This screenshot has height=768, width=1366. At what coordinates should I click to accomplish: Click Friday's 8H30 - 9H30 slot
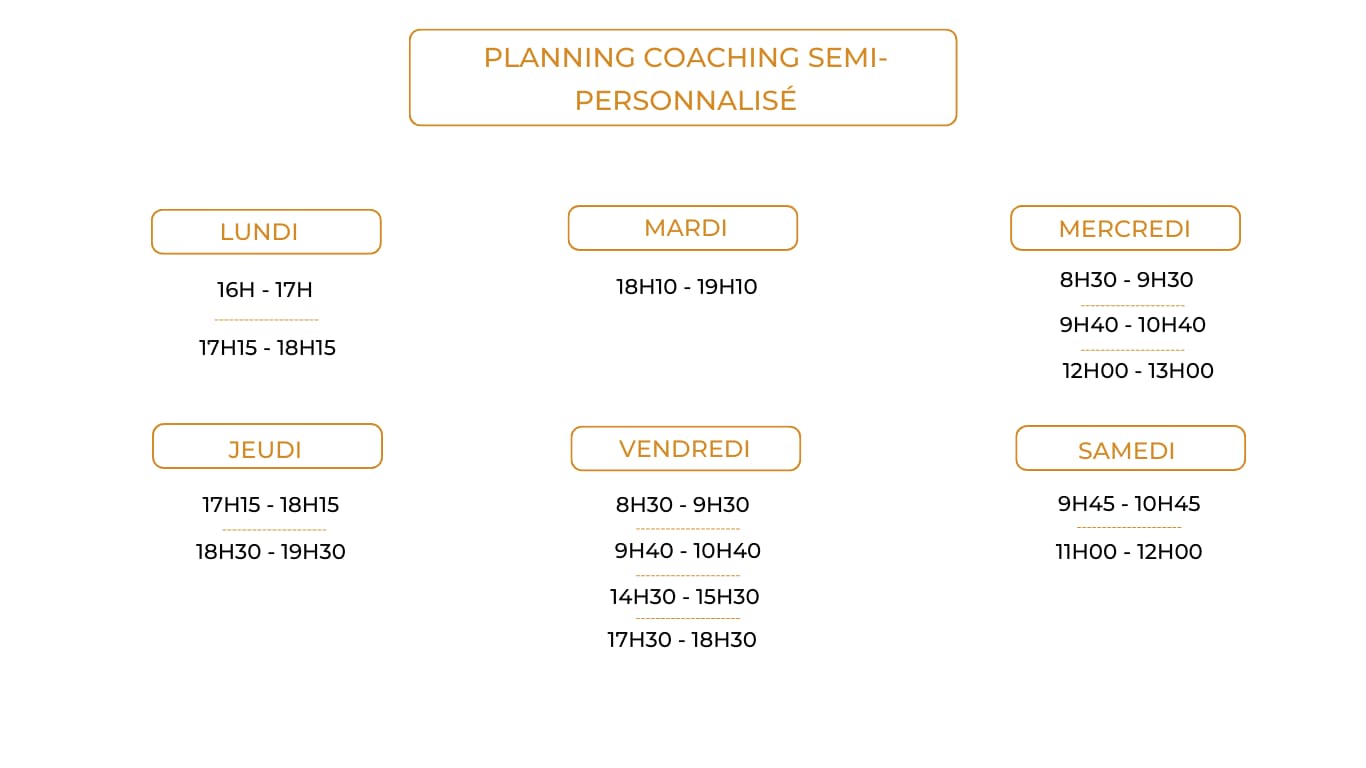tap(683, 505)
